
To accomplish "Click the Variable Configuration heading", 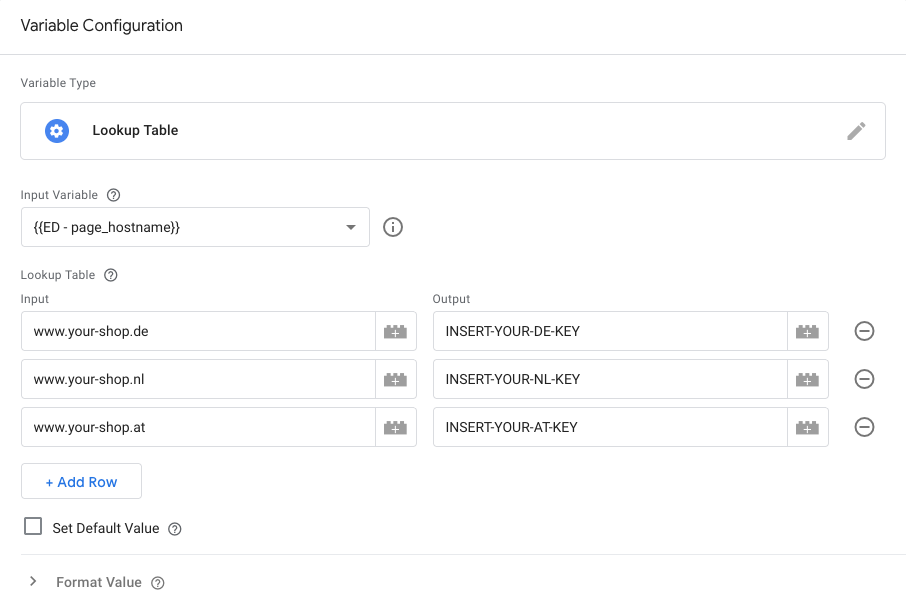I will [x=102, y=25].
